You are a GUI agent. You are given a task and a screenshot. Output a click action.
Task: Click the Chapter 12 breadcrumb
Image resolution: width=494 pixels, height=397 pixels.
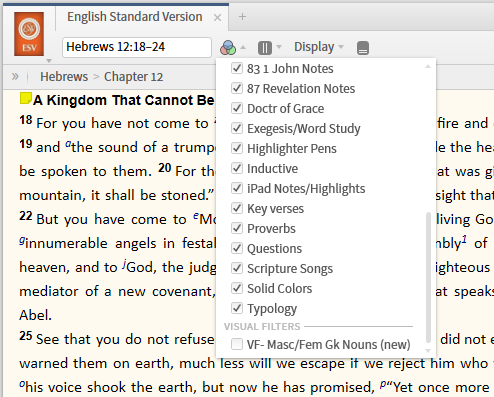133,77
